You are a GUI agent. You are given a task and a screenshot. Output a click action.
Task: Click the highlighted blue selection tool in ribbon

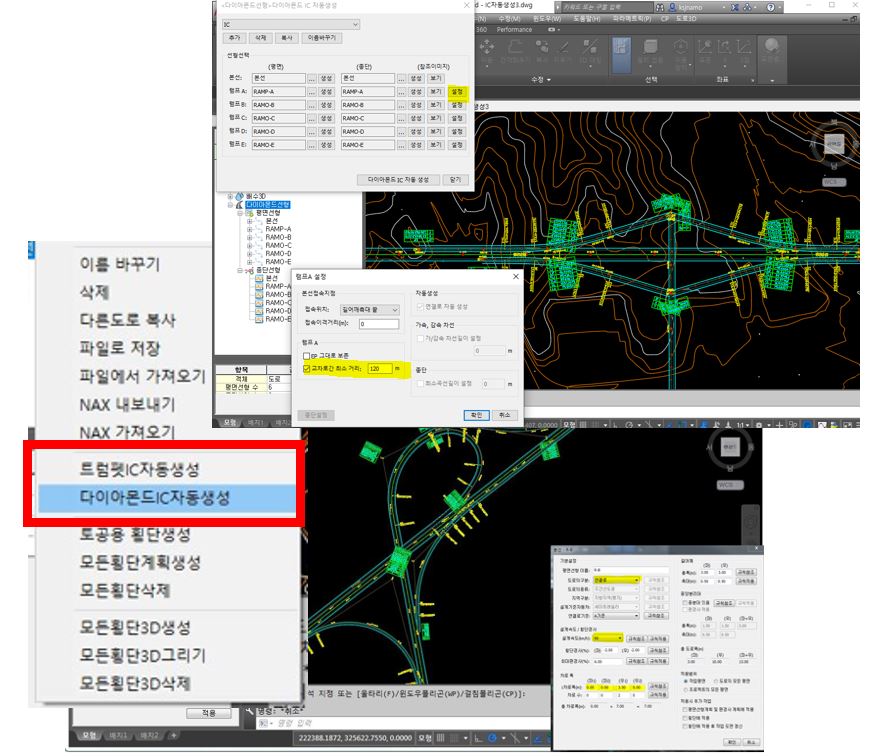[621, 54]
